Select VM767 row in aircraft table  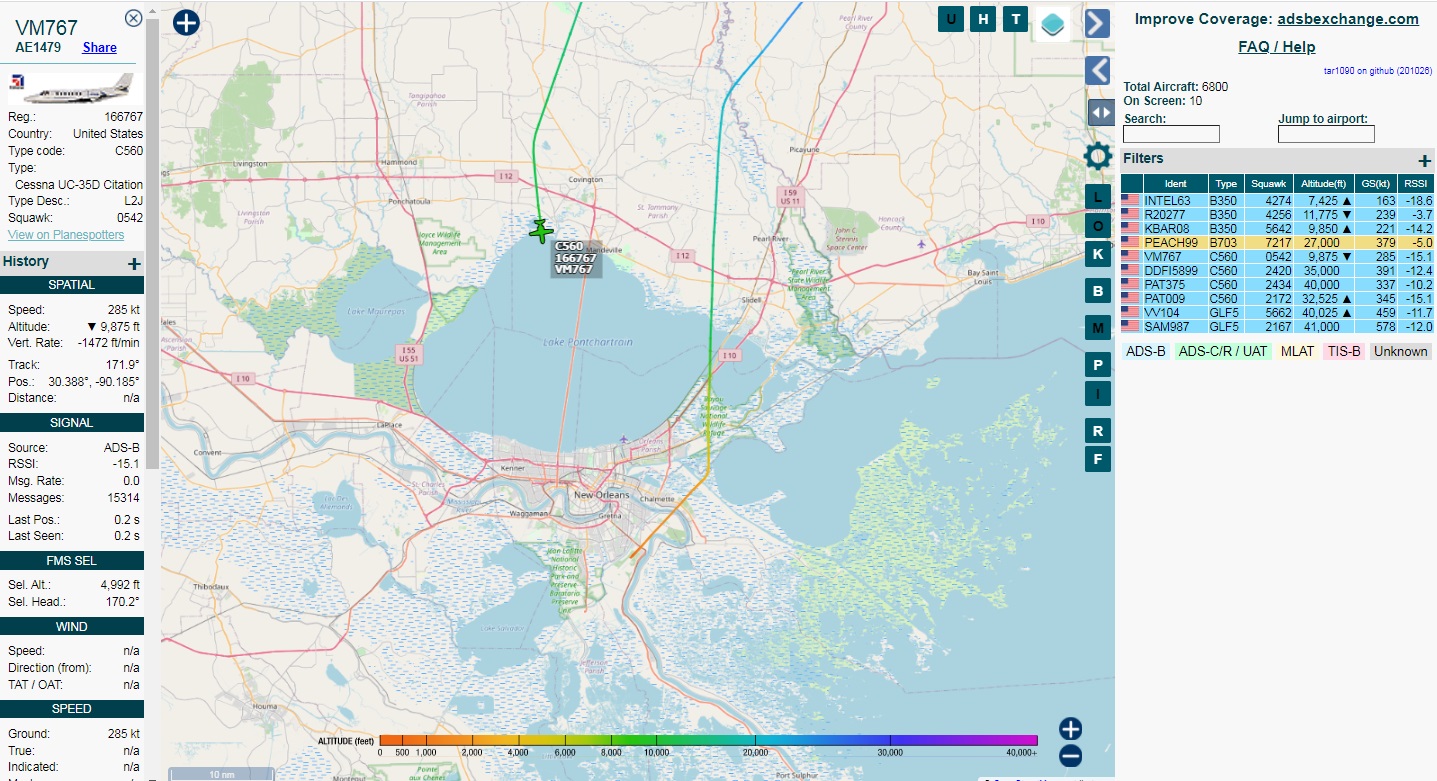[x=1277, y=256]
